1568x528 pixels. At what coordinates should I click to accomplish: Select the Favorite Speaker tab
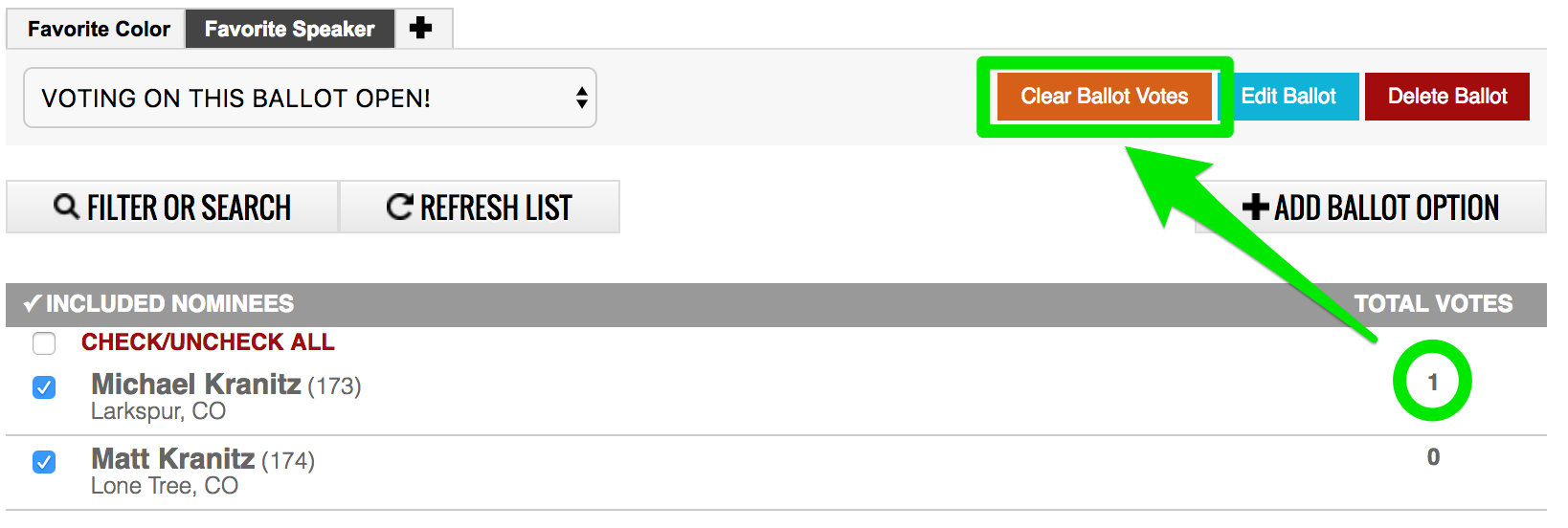[x=289, y=29]
